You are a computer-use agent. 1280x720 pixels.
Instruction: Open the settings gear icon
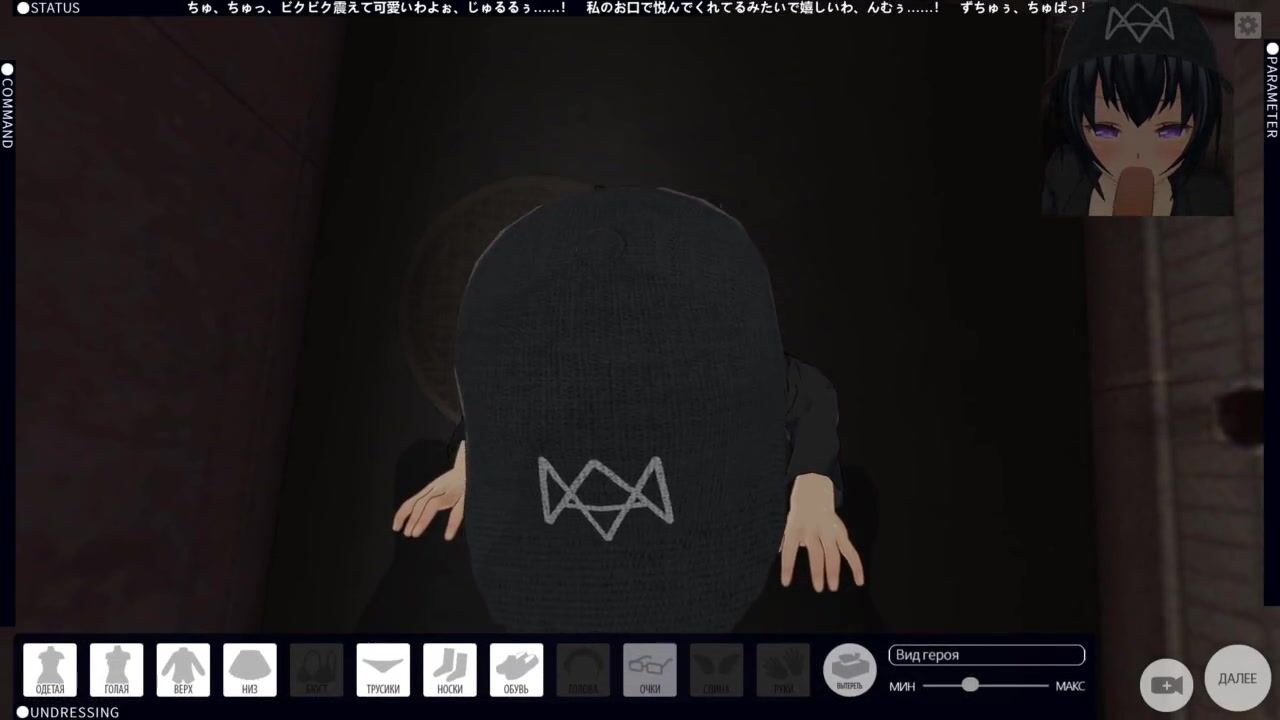point(1247,25)
